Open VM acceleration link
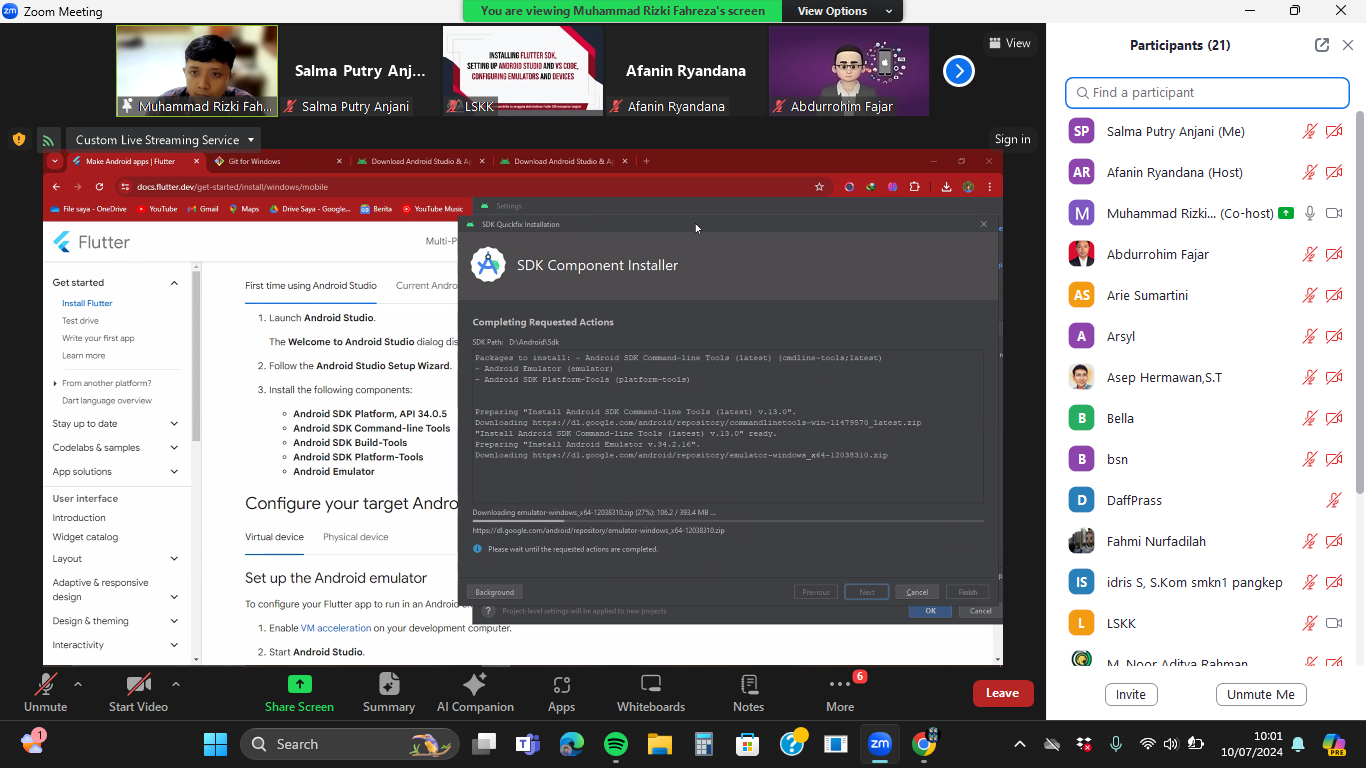Viewport: 1366px width, 768px height. 335,628
